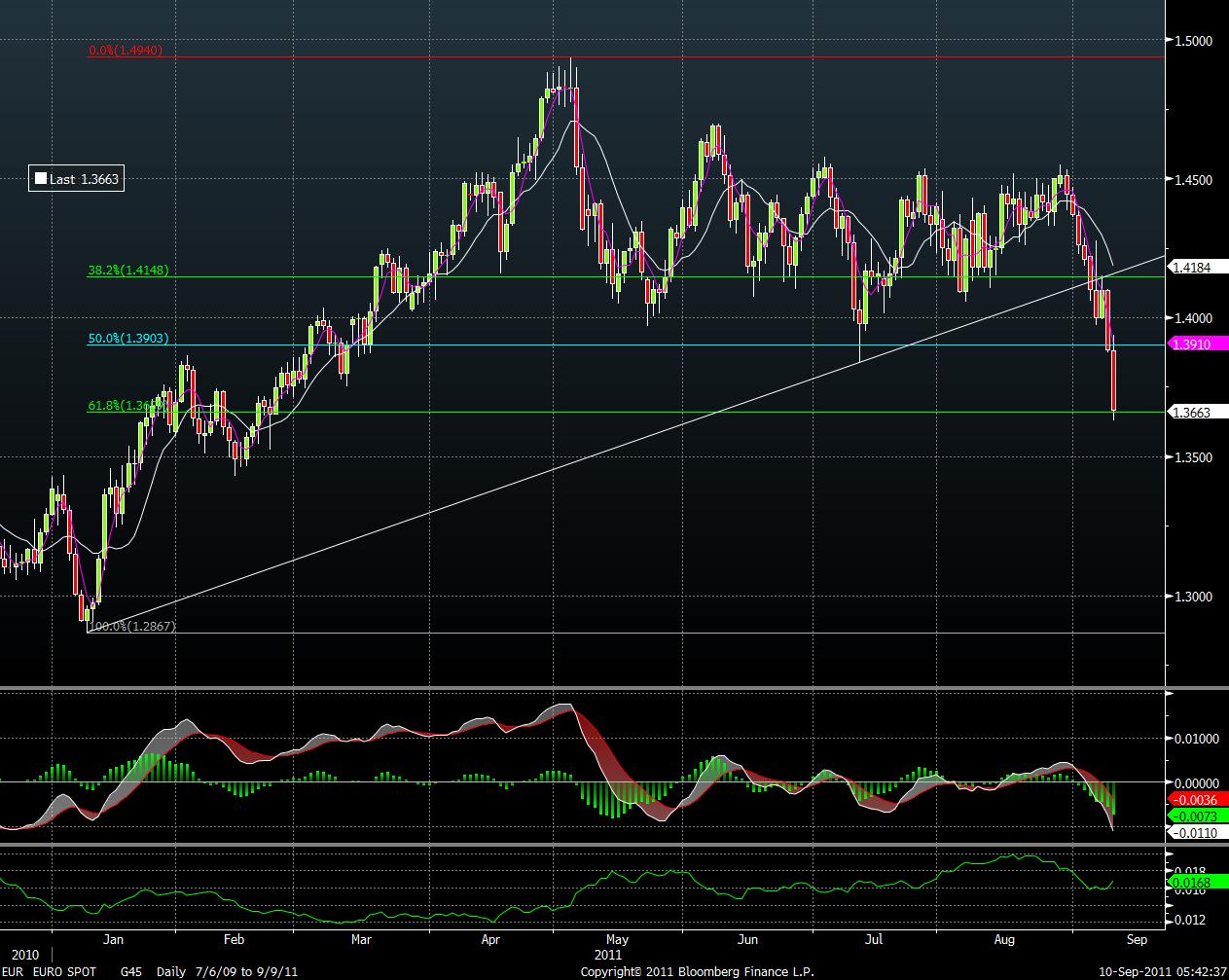The height and width of the screenshot is (980, 1229).
Task: Click the Daily periodicity label
Action: click(x=172, y=970)
